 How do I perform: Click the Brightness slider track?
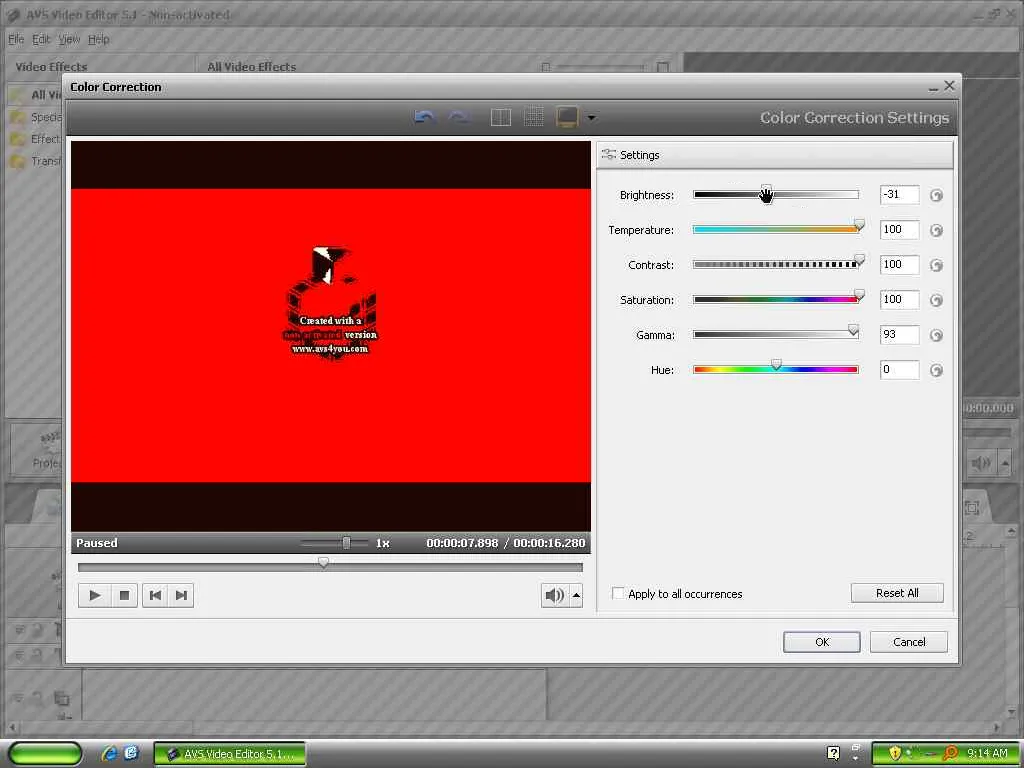(776, 195)
